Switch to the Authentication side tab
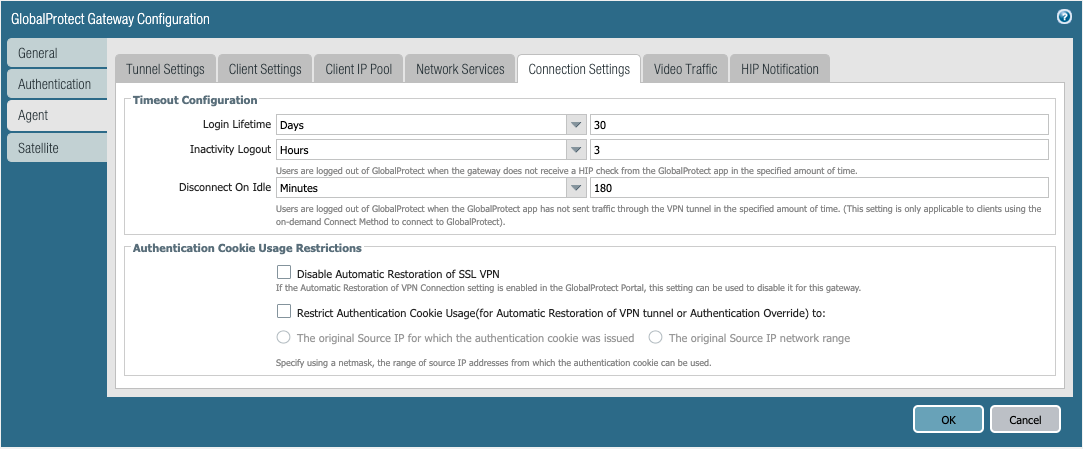 pos(57,84)
